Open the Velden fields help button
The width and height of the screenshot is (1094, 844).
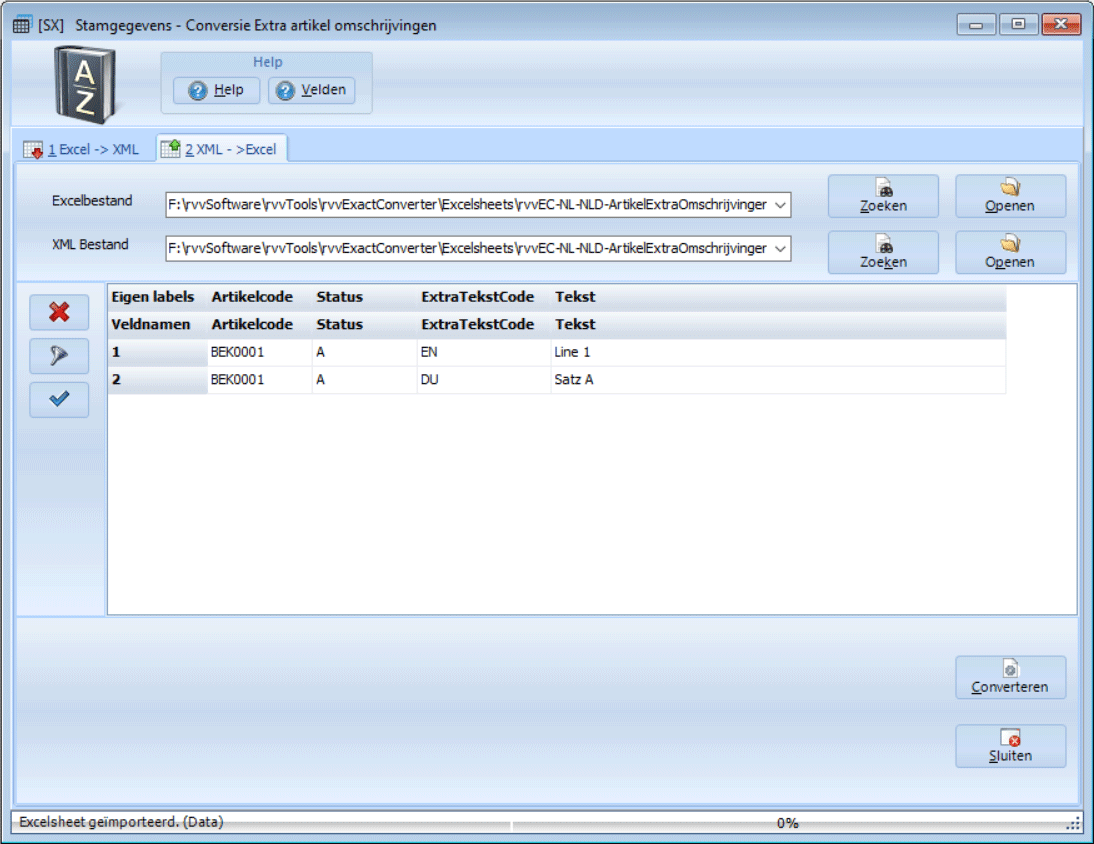(311, 90)
